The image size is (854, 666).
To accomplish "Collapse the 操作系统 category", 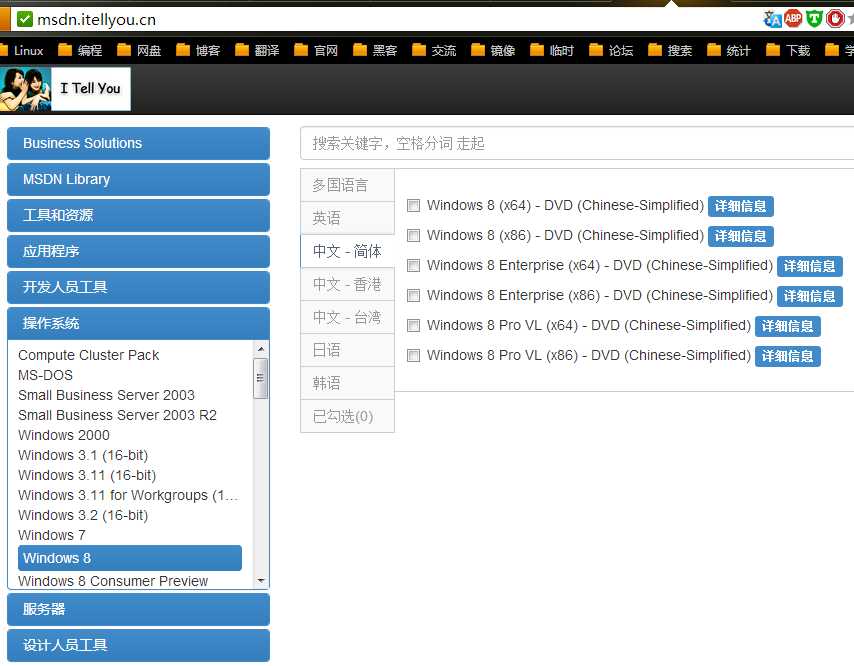I will [138, 323].
